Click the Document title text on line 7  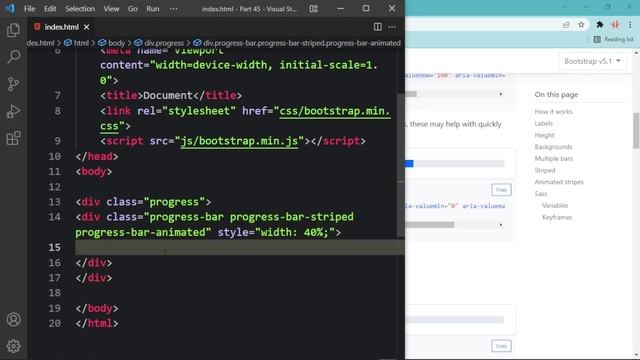click(168, 96)
